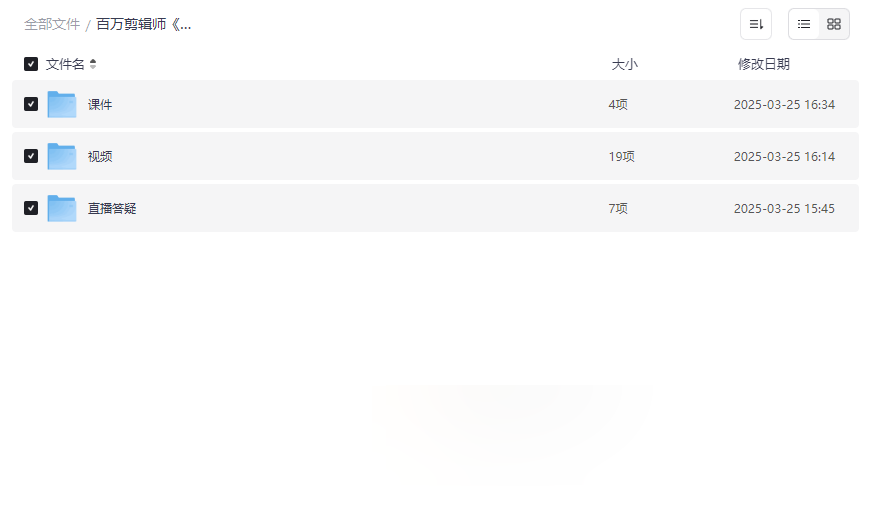
Task: Click the 大小 column header
Action: [624, 64]
